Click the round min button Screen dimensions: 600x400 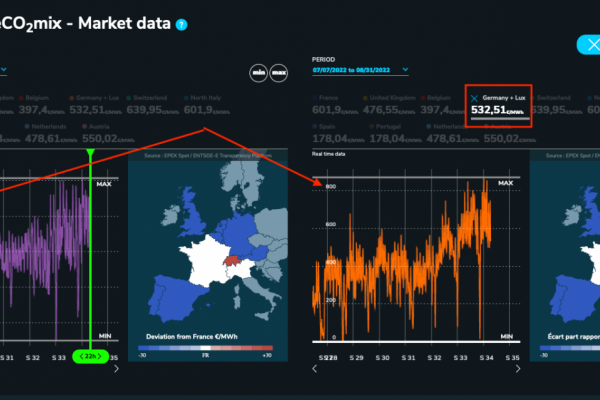pyautogui.click(x=258, y=74)
